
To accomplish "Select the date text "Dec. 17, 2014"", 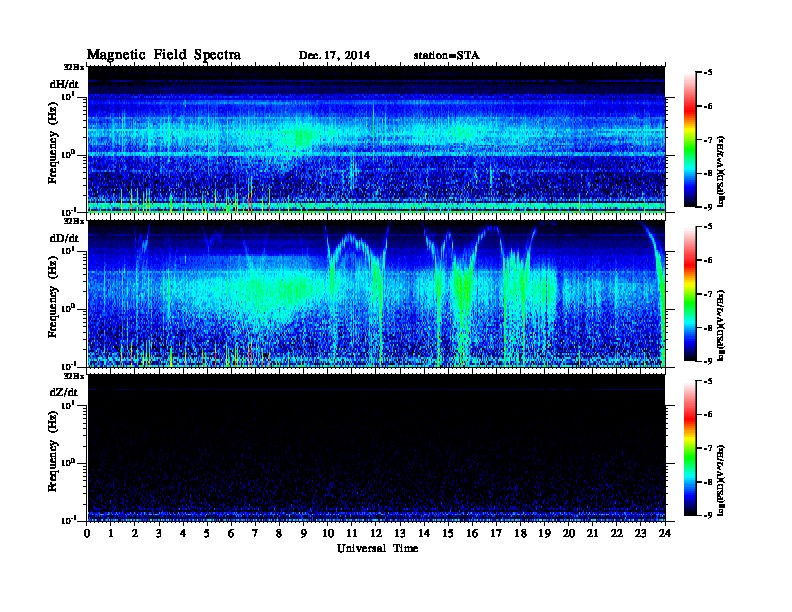I will pos(334,56).
